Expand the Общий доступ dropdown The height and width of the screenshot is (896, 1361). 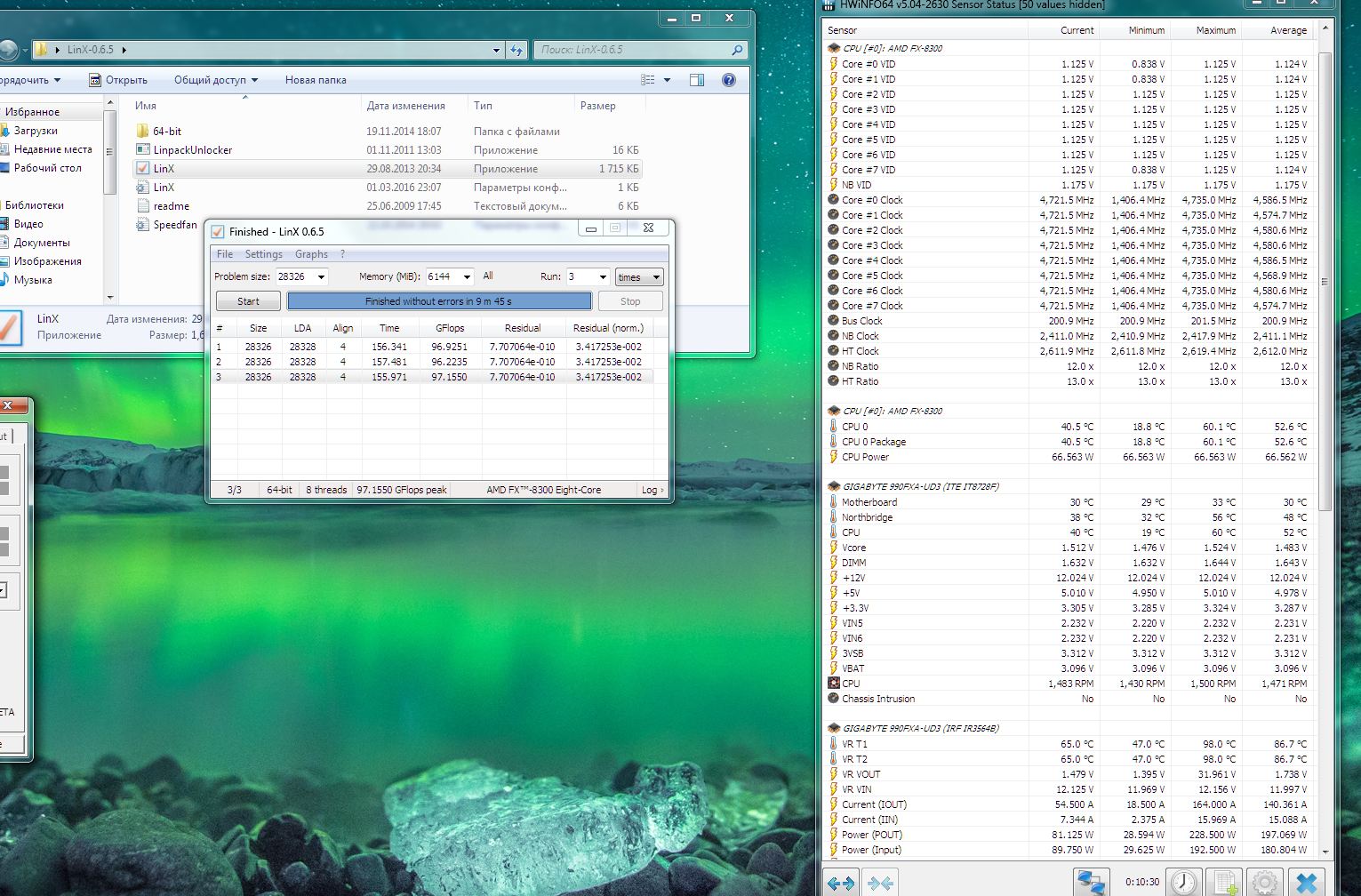click(216, 80)
